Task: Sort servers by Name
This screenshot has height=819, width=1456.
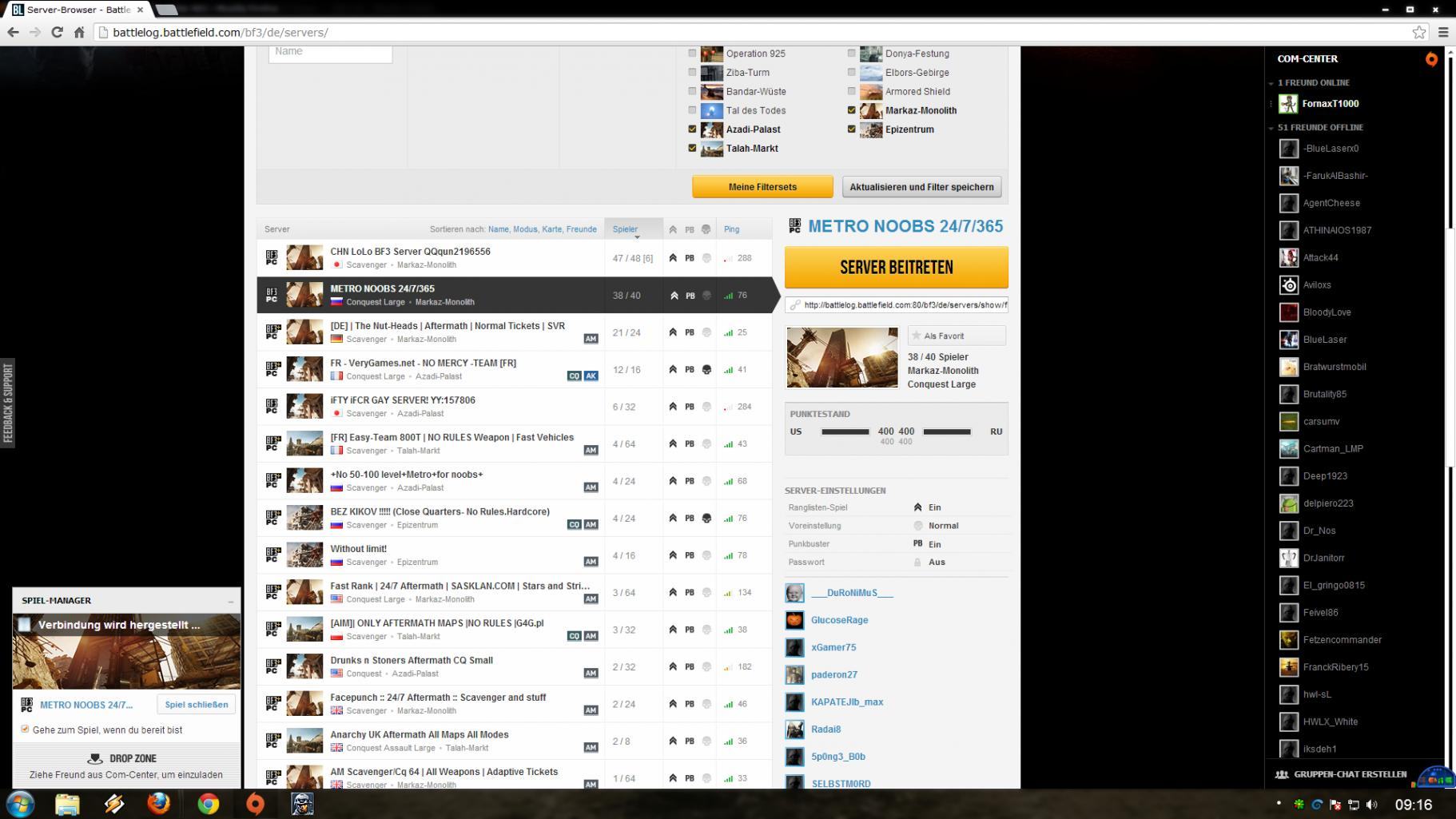Action: [499, 229]
